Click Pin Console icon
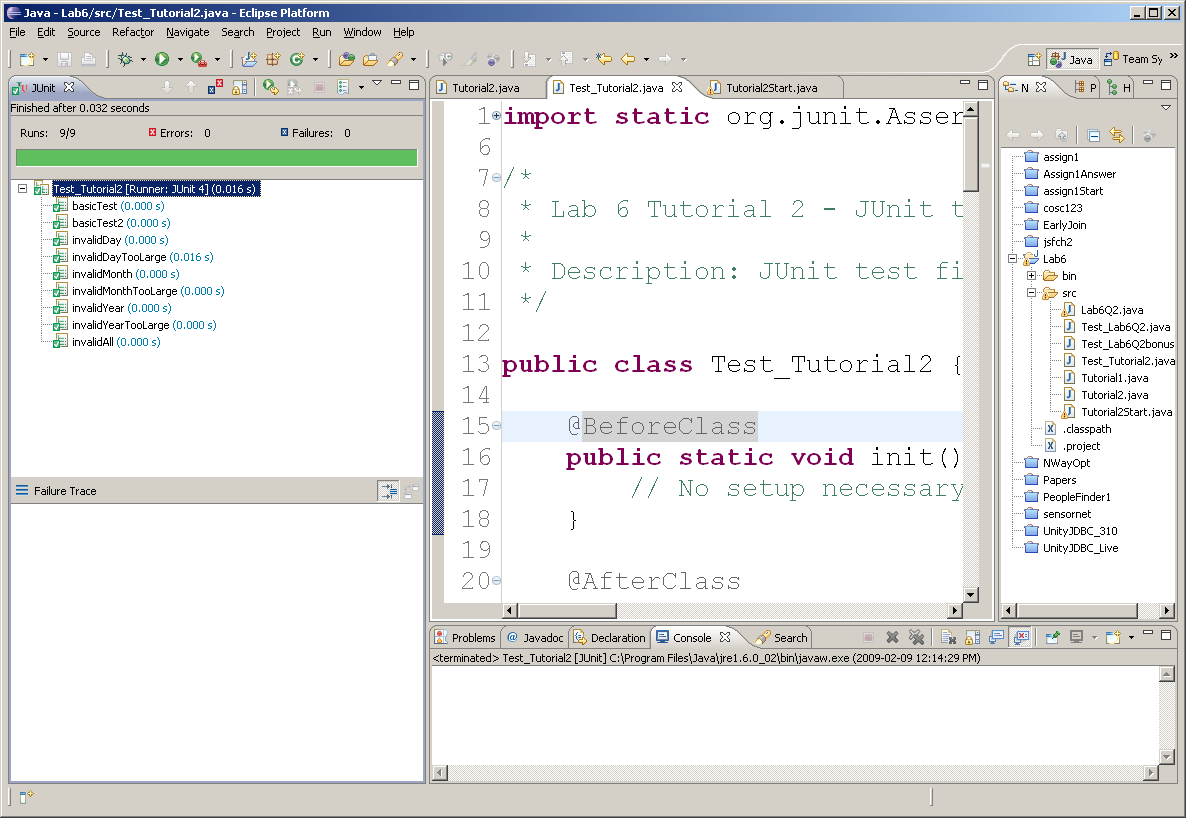The image size is (1186, 818). (1052, 637)
